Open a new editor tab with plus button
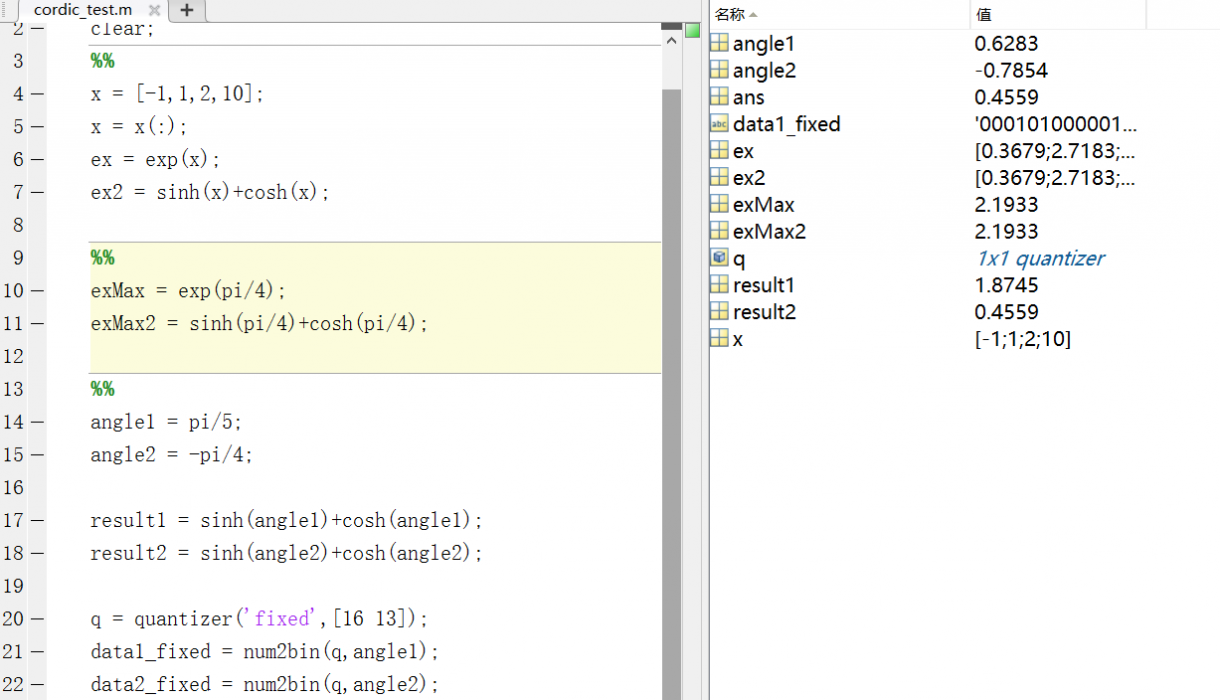This screenshot has height=700, width=1220. (x=187, y=10)
